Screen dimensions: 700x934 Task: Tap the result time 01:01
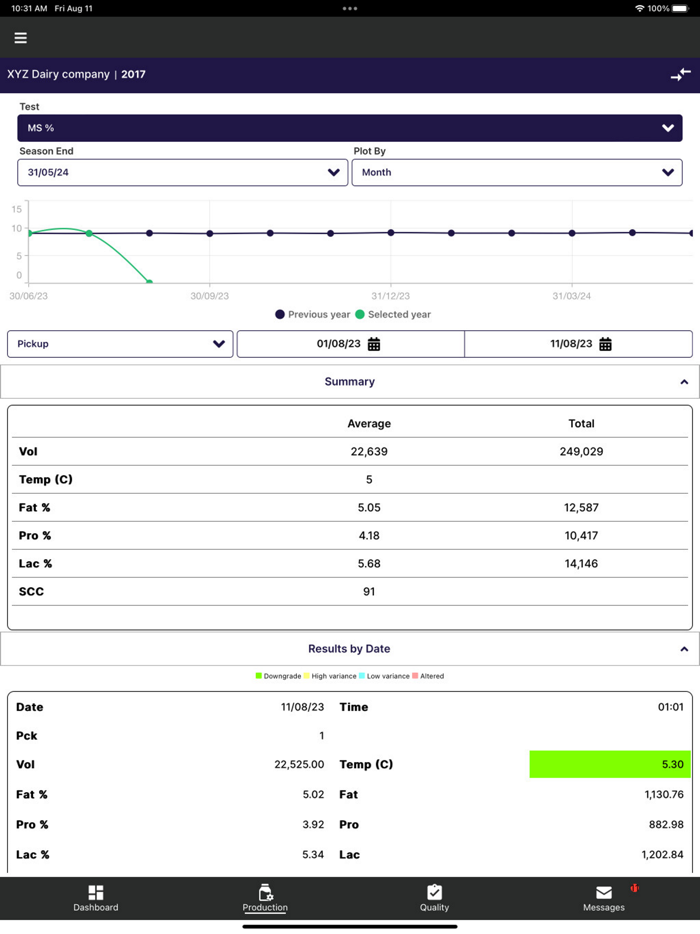tap(670, 707)
